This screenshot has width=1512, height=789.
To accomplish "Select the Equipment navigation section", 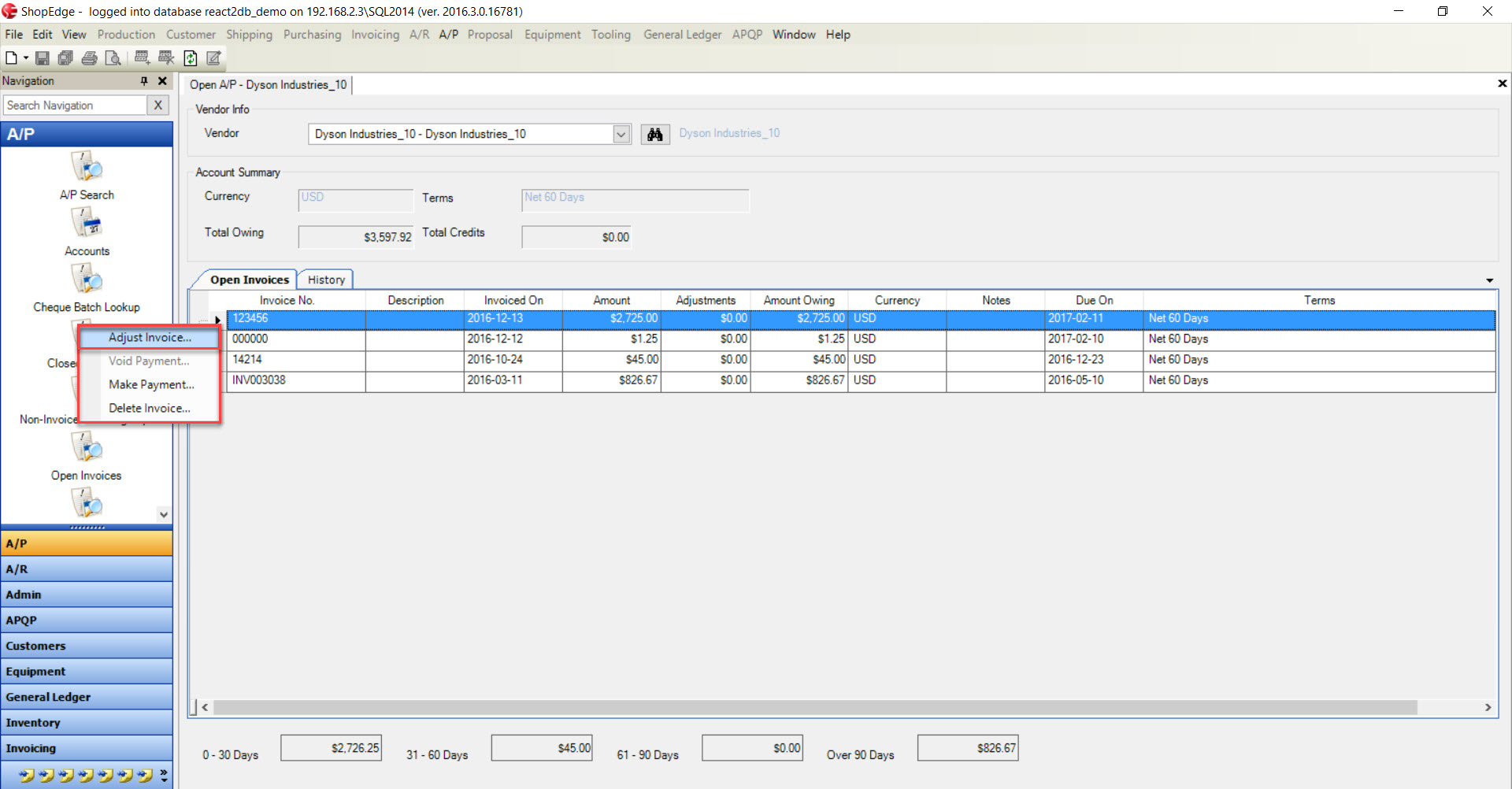I will click(87, 671).
